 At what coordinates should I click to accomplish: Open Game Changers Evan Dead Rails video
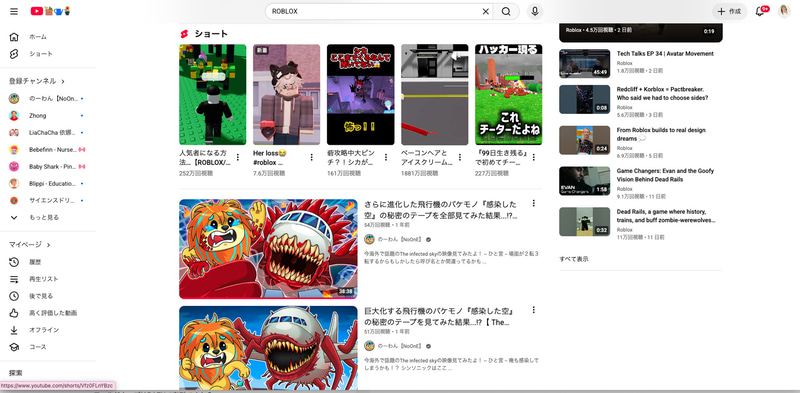665,175
